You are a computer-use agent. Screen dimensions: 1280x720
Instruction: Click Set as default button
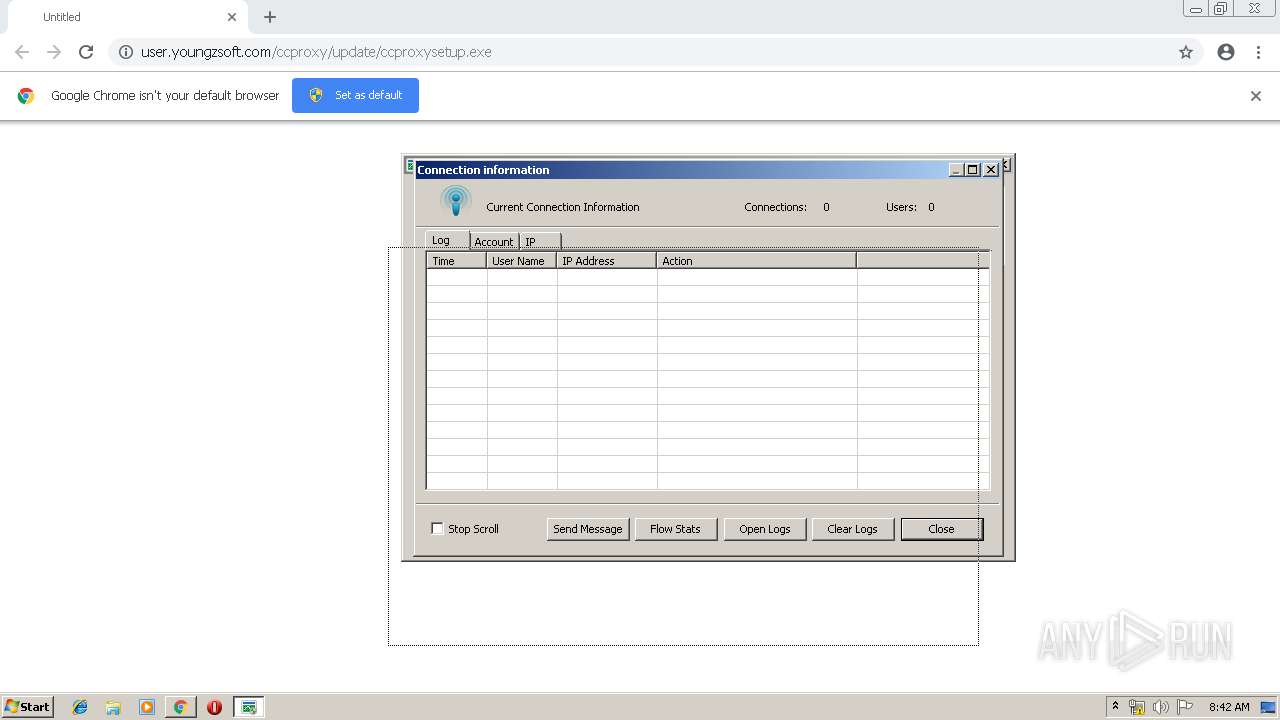[355, 95]
